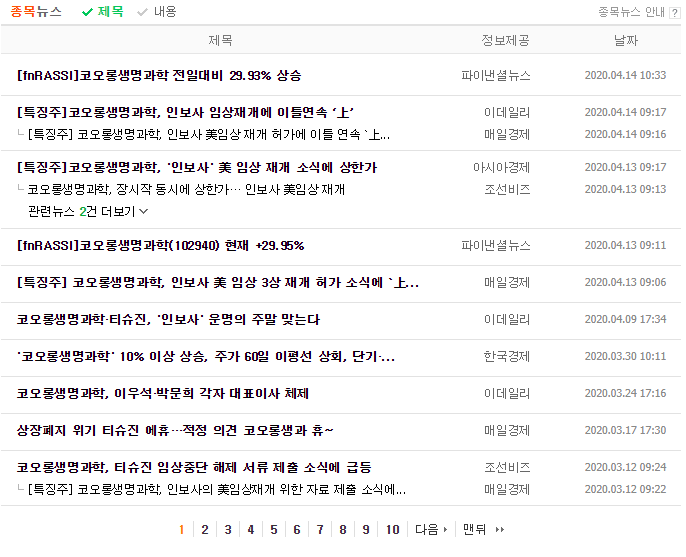This screenshot has height=557, width=686.
Task: Open article 상장폐지 위기 티슈진 에휴
Action: 175,431
